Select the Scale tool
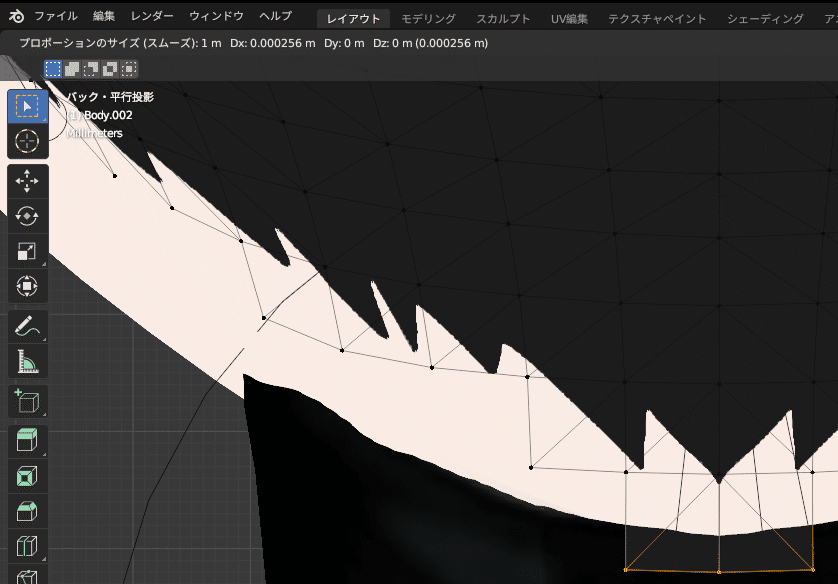838x584 pixels. point(27,251)
